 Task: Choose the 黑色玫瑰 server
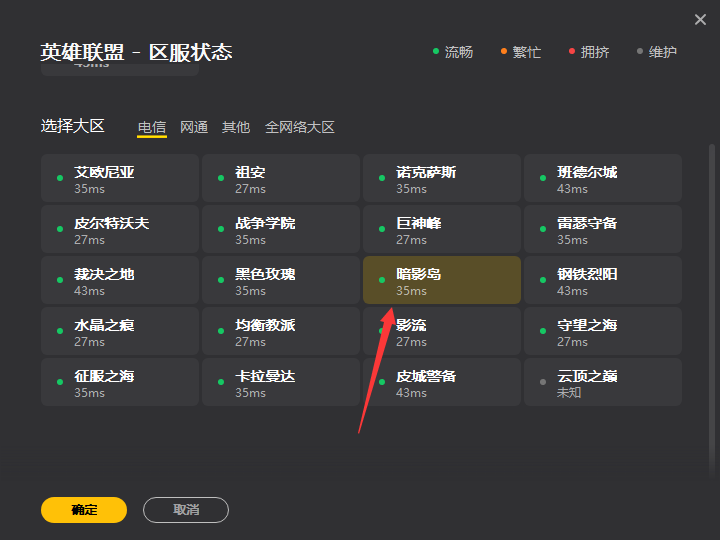click(281, 280)
